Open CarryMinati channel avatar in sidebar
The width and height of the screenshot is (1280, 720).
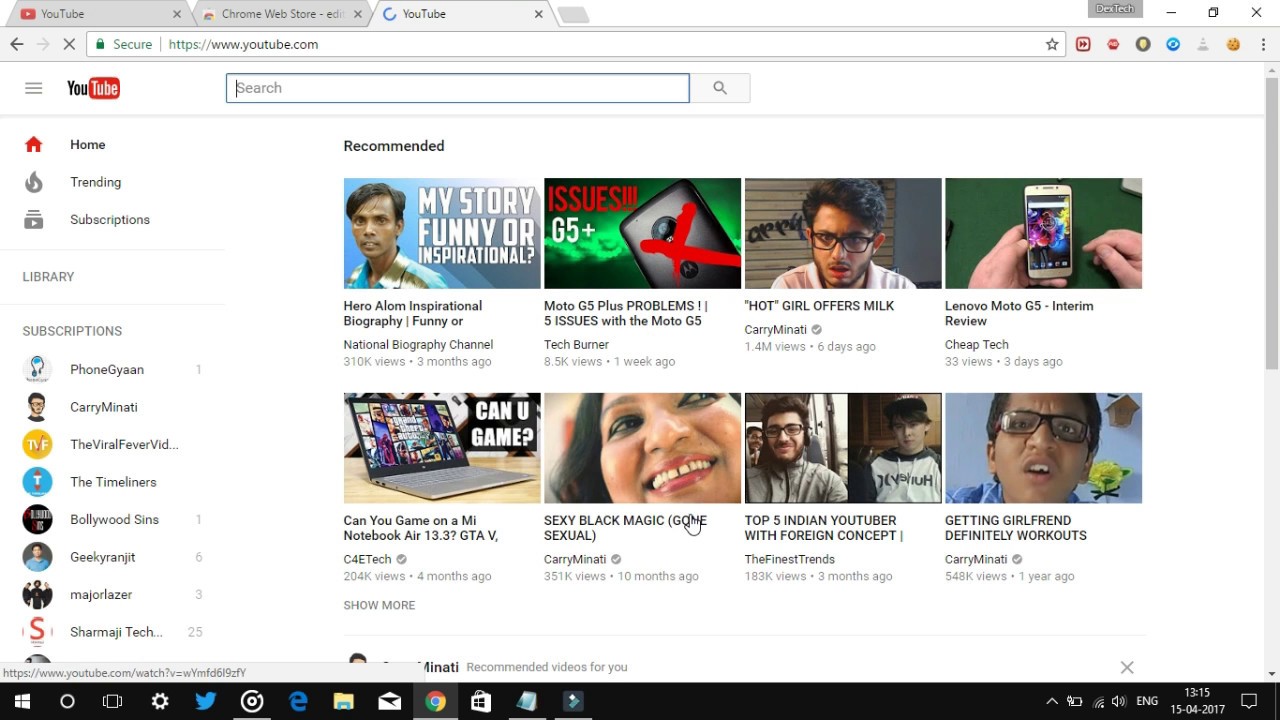coord(37,407)
